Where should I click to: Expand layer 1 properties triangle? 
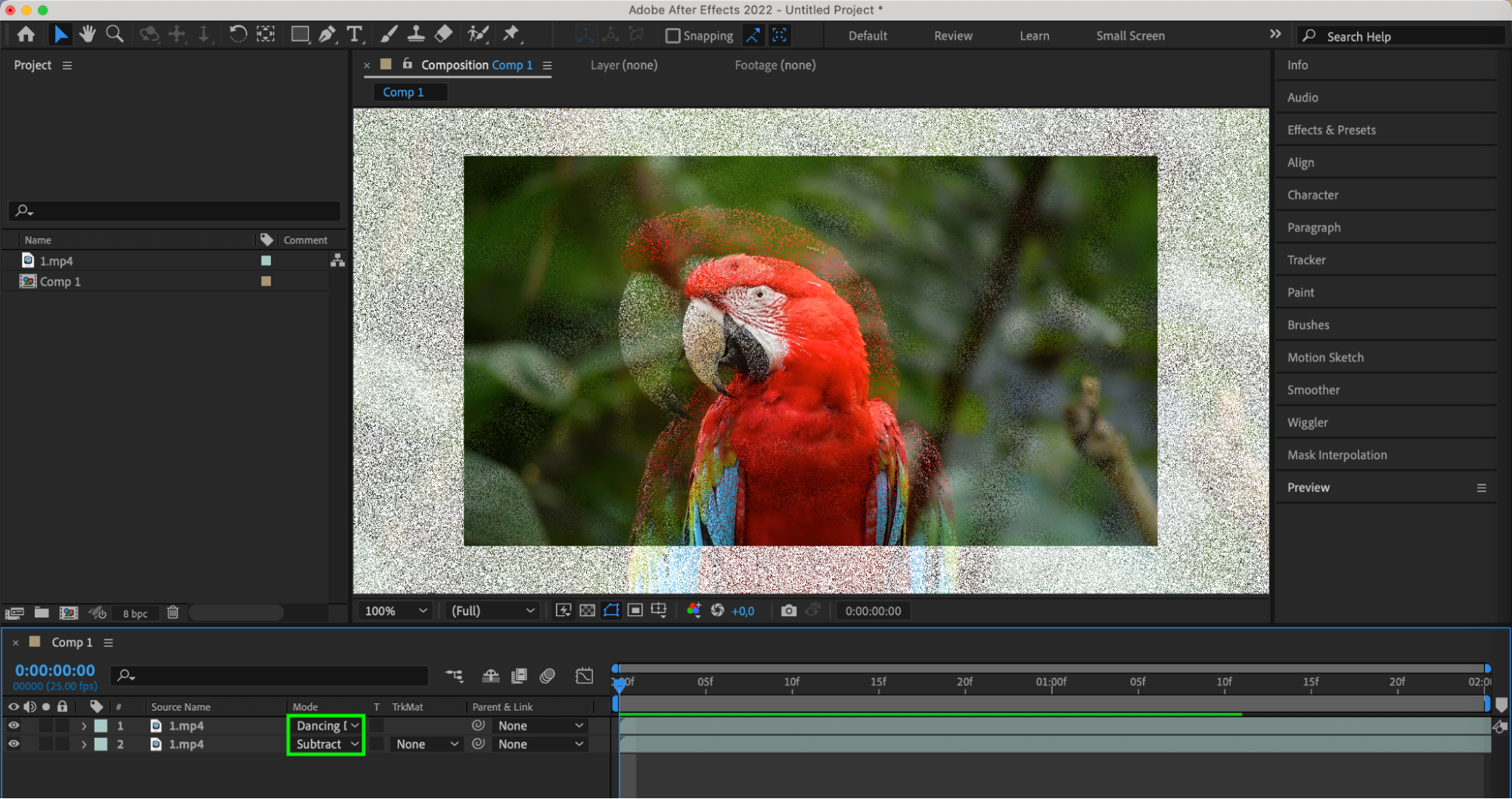tap(84, 726)
